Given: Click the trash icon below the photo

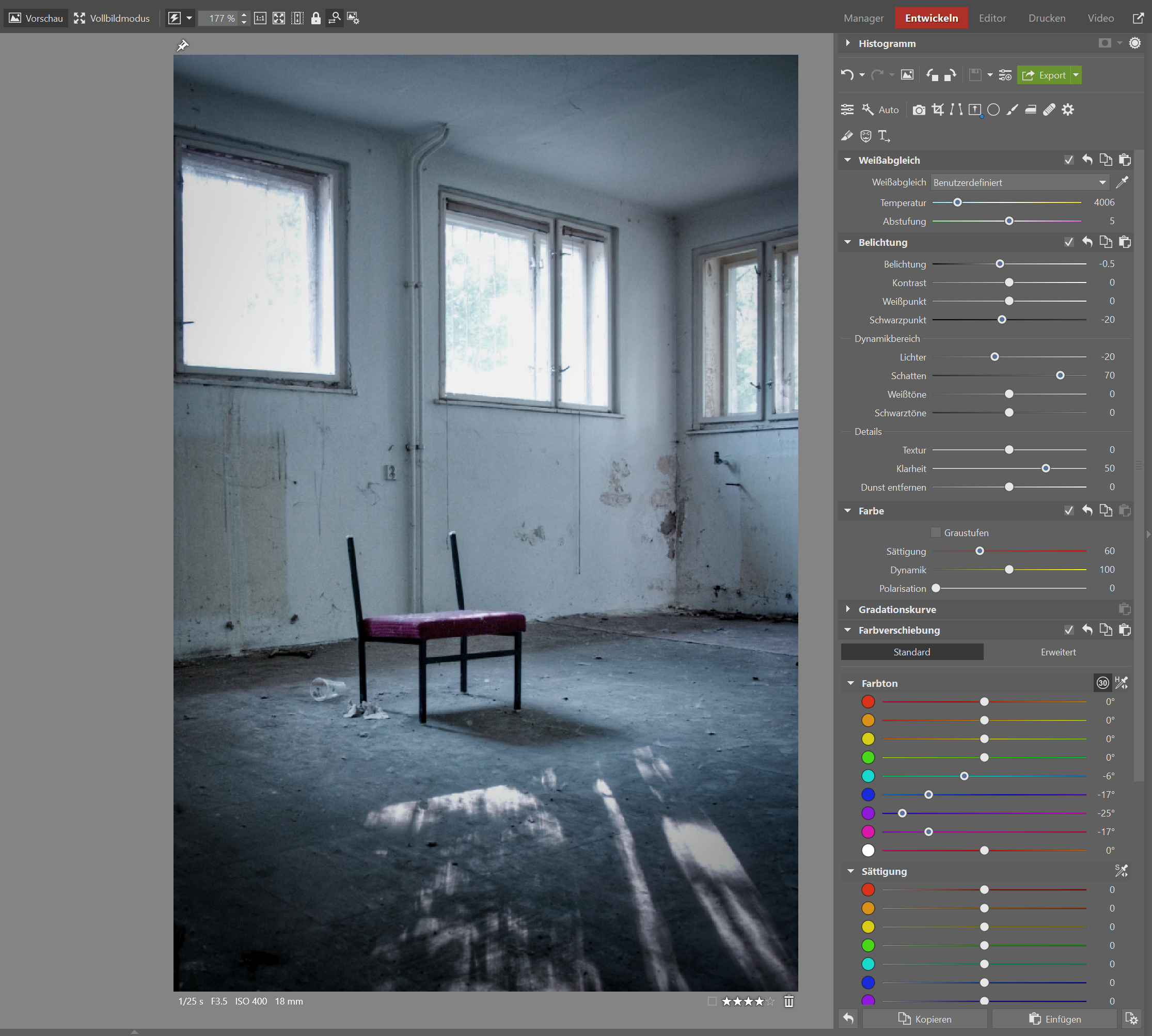Looking at the screenshot, I should [788, 1001].
